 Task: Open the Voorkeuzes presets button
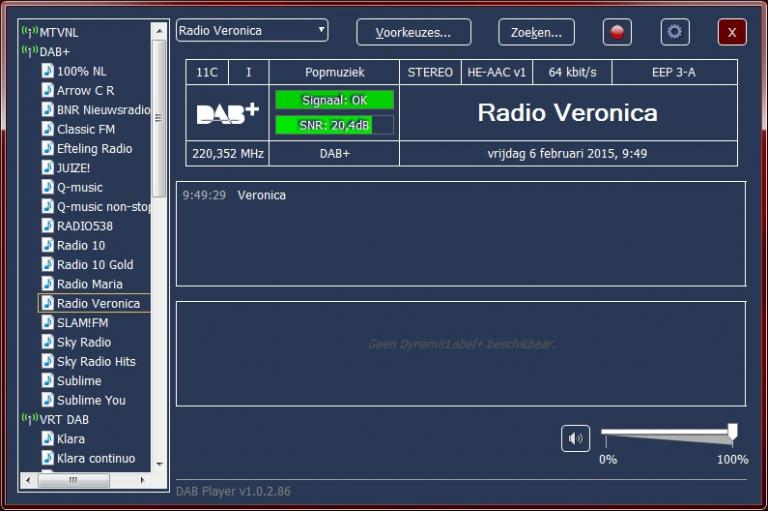point(413,32)
